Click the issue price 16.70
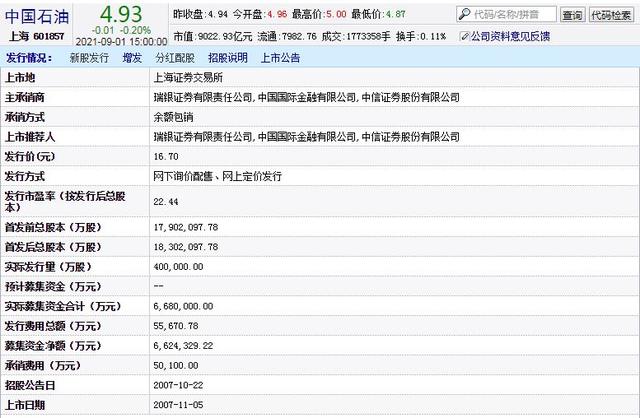The image size is (640, 418). (166, 156)
